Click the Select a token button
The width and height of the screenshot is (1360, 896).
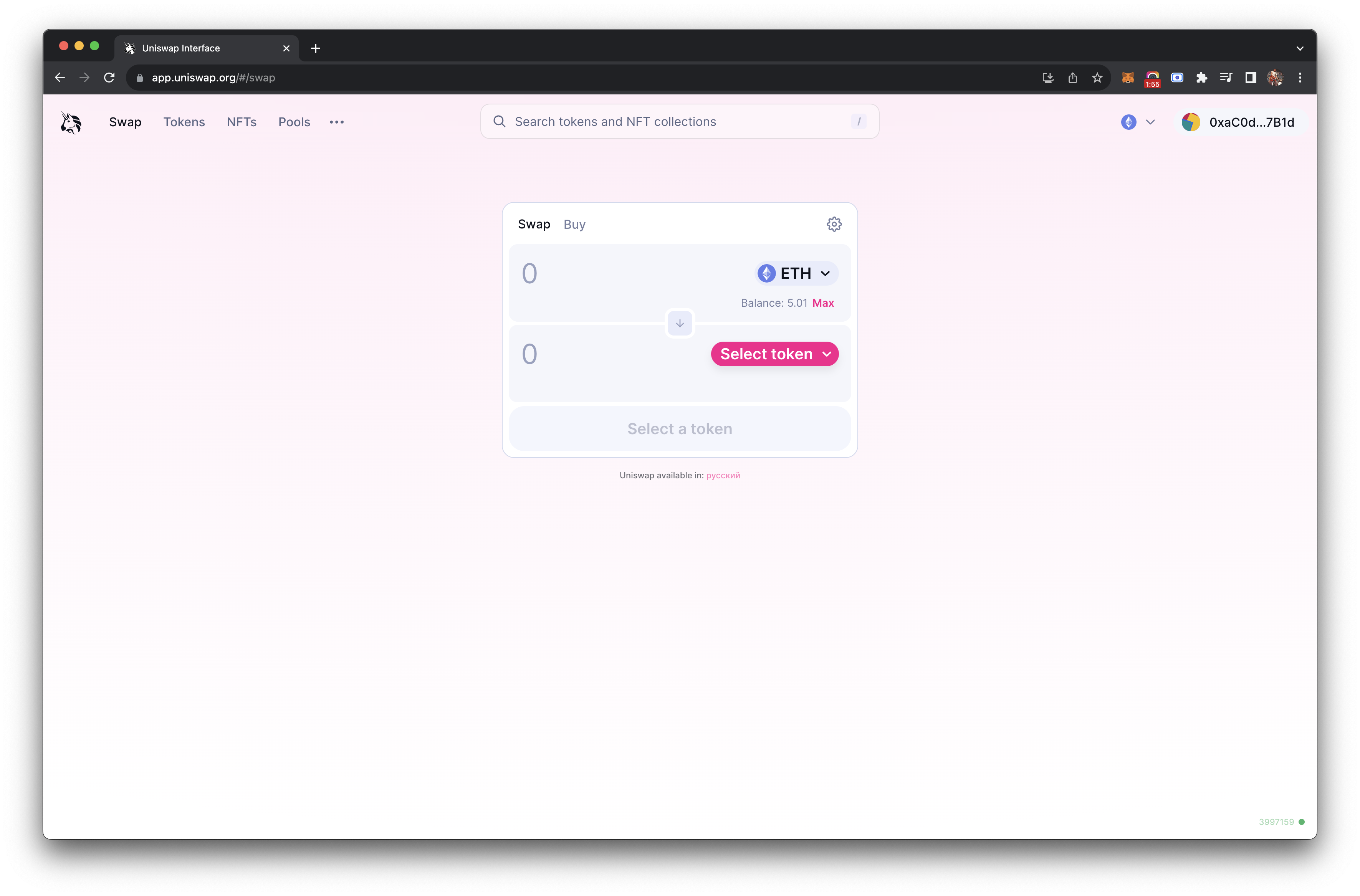680,428
